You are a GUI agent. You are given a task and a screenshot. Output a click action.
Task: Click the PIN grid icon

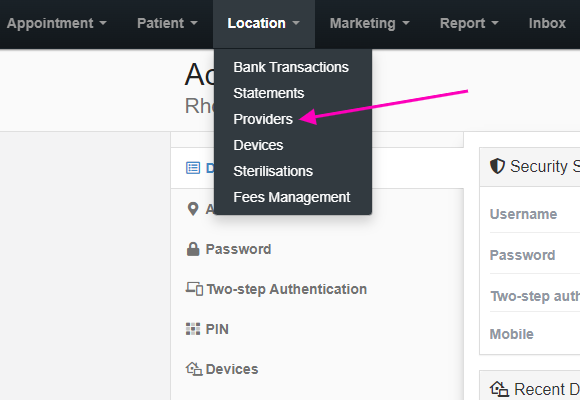(193, 329)
